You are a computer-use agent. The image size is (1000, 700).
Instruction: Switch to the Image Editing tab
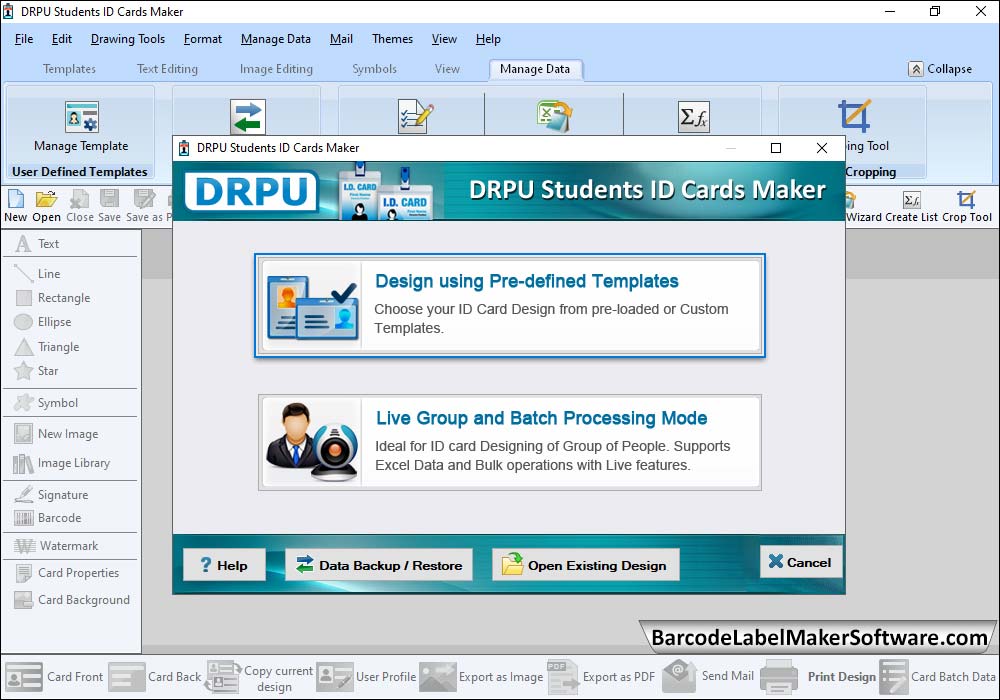point(276,69)
